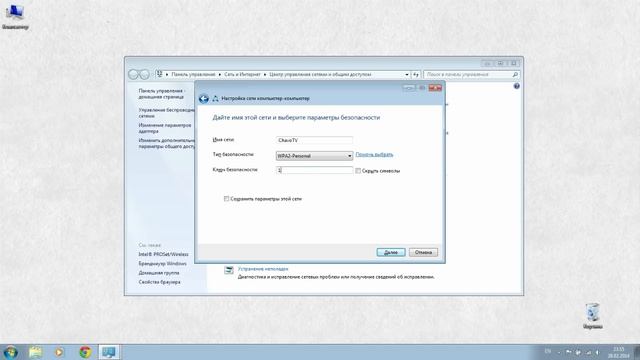Open Свойства браузера sidebar link

159,282
